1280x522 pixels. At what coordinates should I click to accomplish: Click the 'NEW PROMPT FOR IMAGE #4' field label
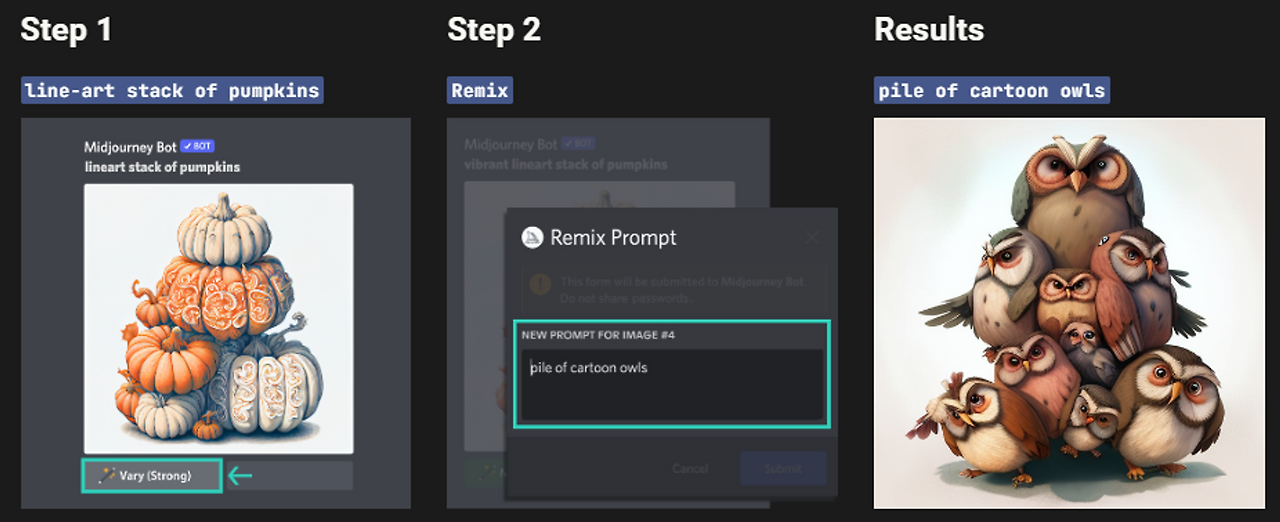coord(598,335)
